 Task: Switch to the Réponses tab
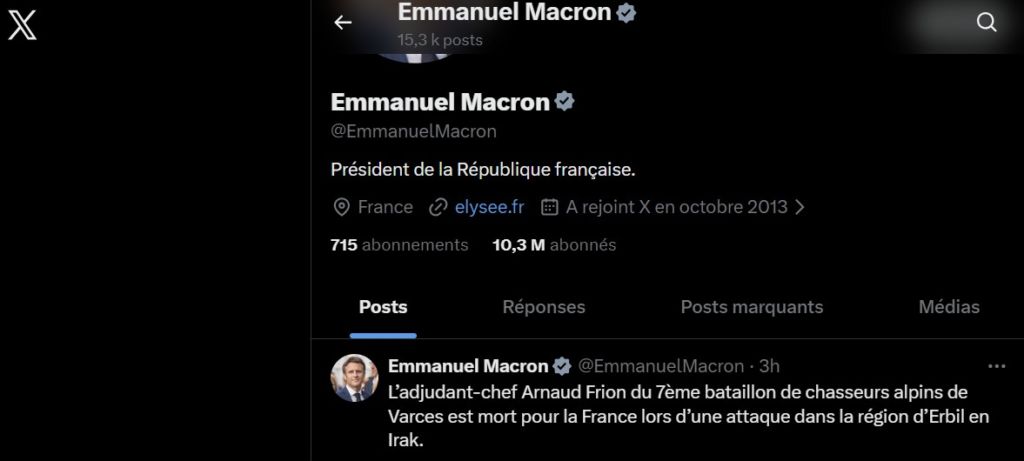click(543, 307)
